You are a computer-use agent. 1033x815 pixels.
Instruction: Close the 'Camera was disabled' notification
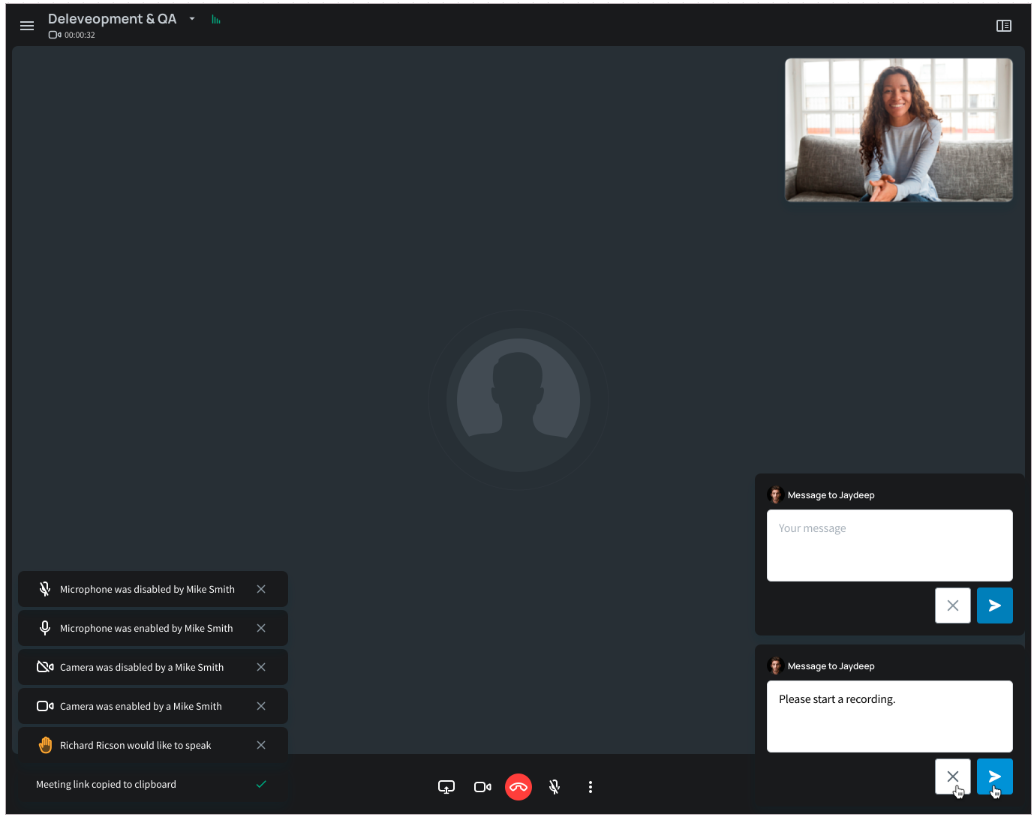coord(261,667)
